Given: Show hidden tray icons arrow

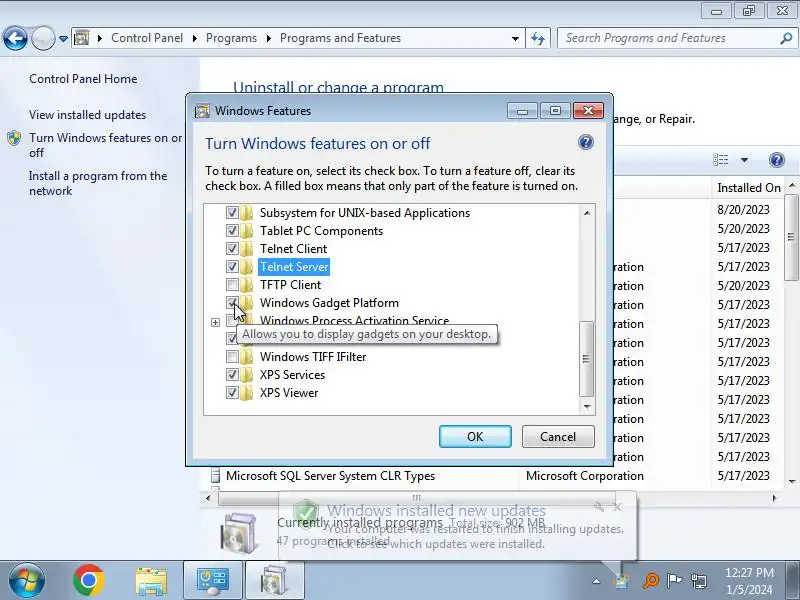Looking at the screenshot, I should [596, 581].
